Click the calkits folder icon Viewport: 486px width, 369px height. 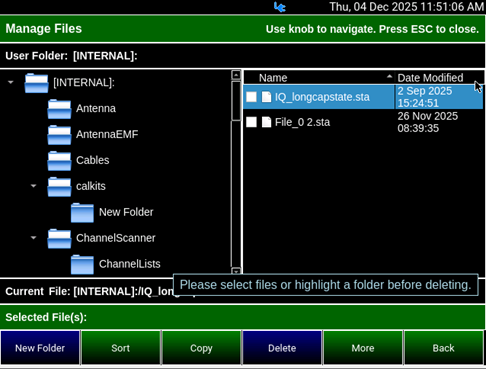pyautogui.click(x=59, y=187)
